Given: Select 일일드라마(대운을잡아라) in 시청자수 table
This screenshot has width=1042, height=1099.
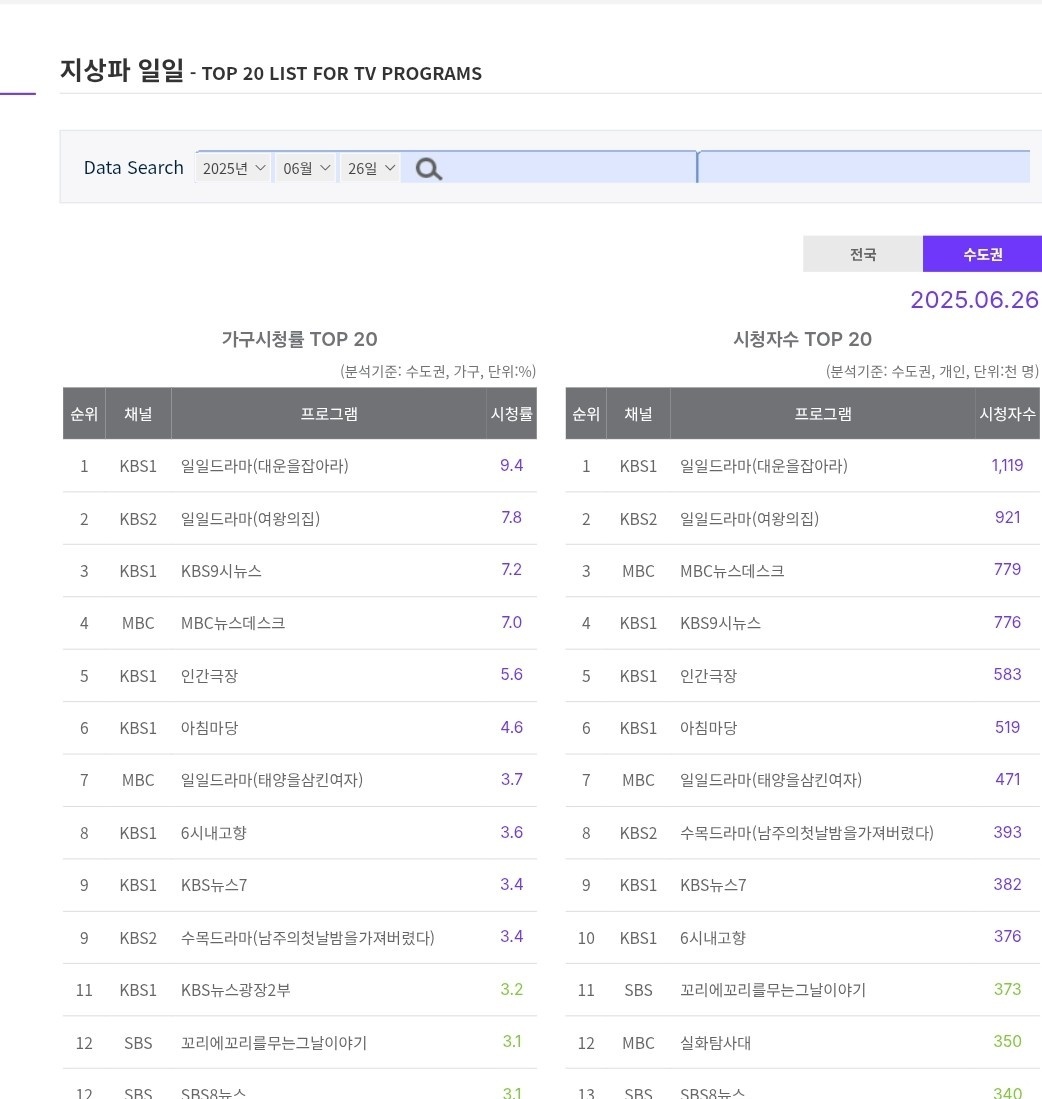Looking at the screenshot, I should coord(764,466).
